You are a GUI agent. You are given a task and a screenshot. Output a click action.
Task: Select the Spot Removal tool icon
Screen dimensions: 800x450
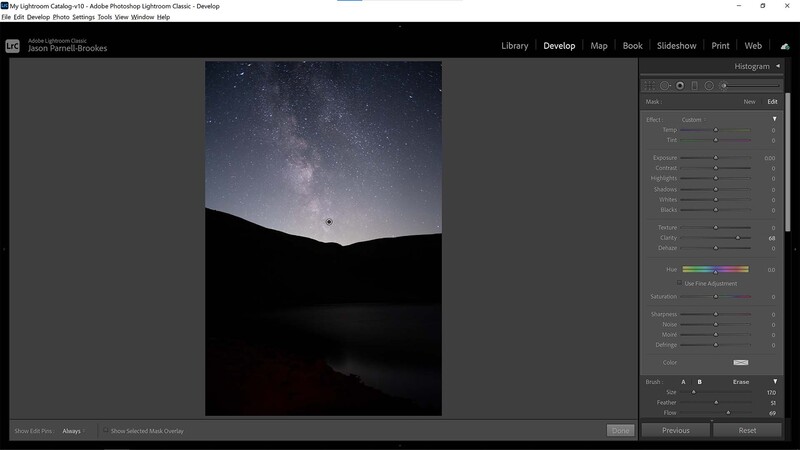[665, 86]
